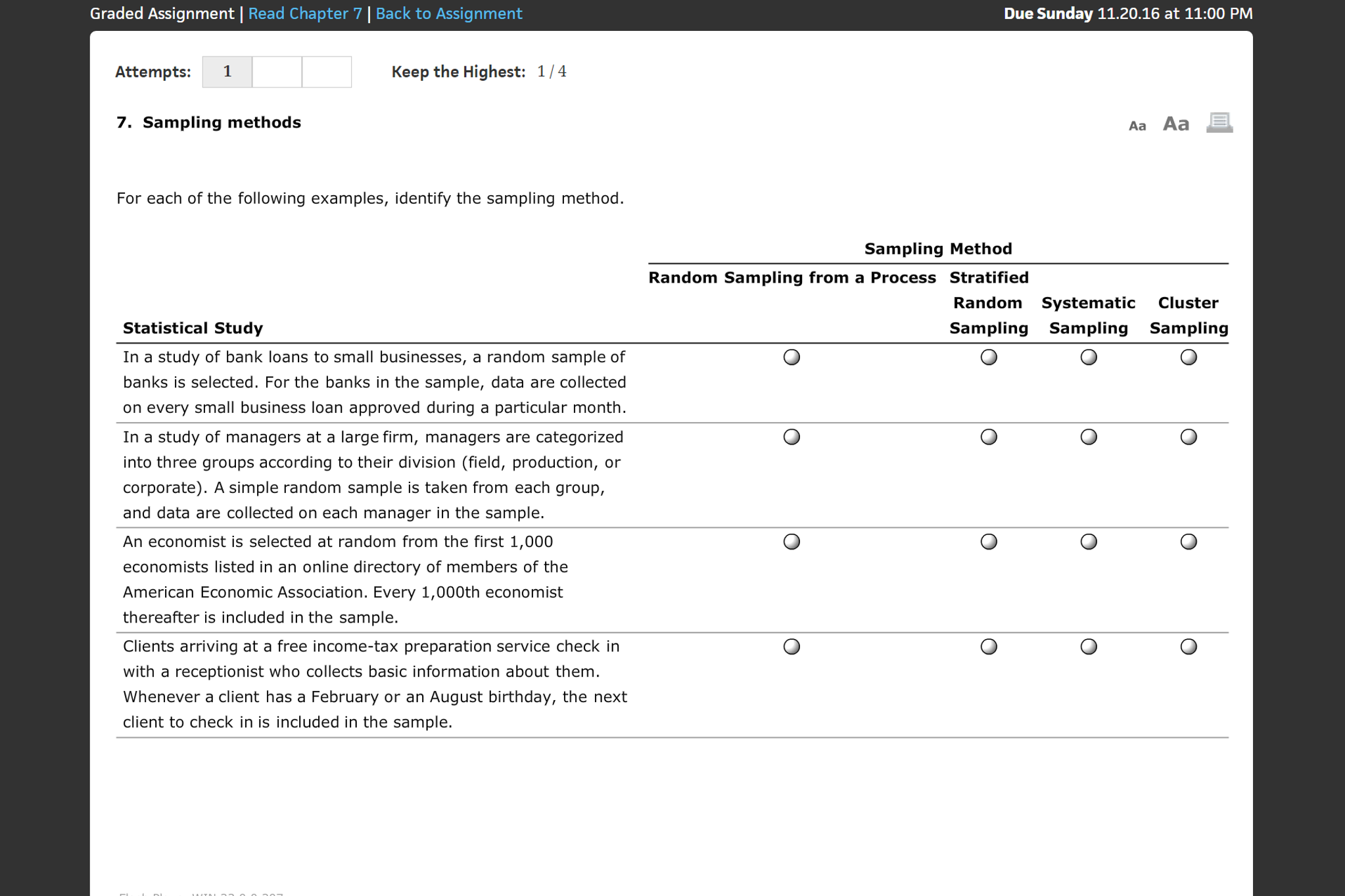Click the large font size Aa icon
Image resolution: width=1345 pixels, height=896 pixels.
[x=1175, y=124]
